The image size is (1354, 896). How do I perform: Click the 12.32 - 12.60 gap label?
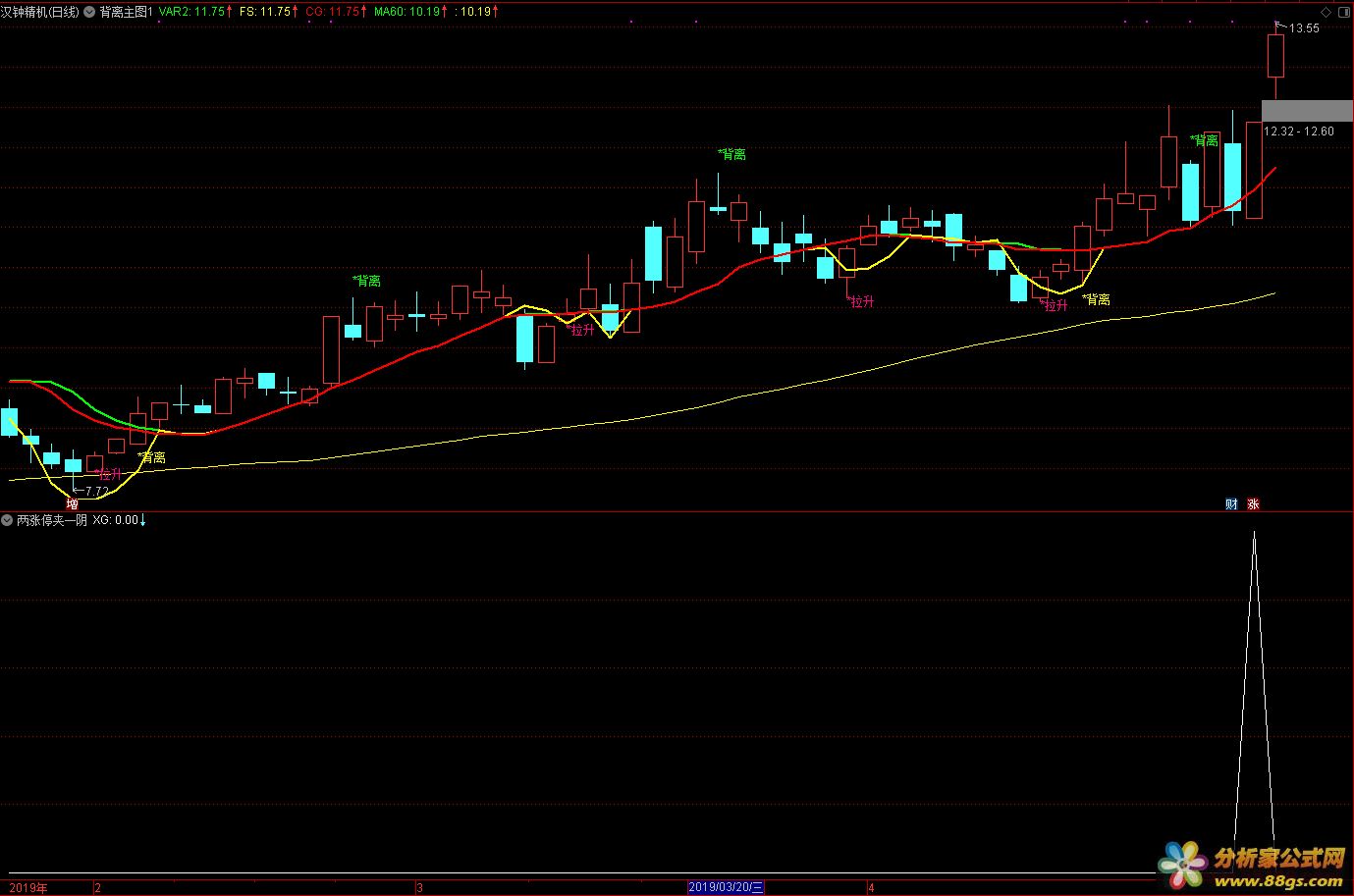click(x=1298, y=132)
